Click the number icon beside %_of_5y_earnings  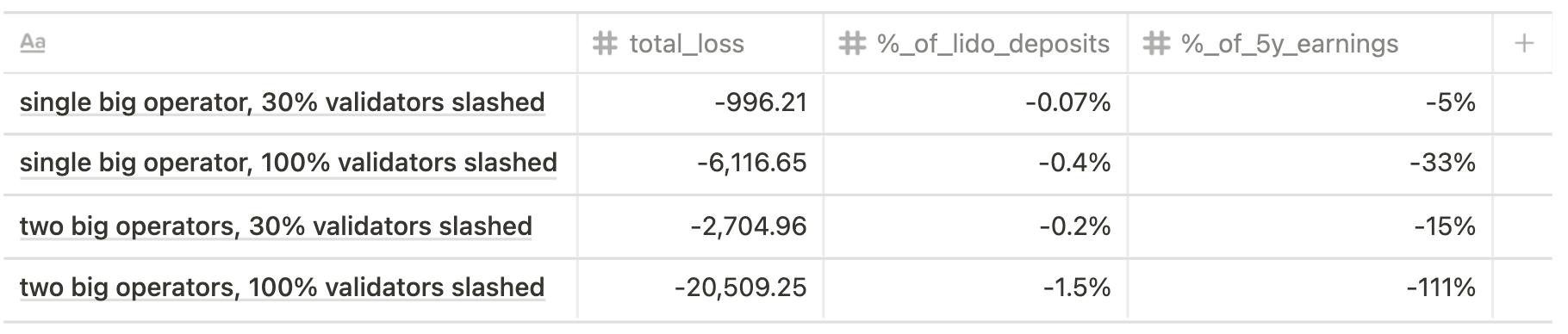click(x=1156, y=43)
